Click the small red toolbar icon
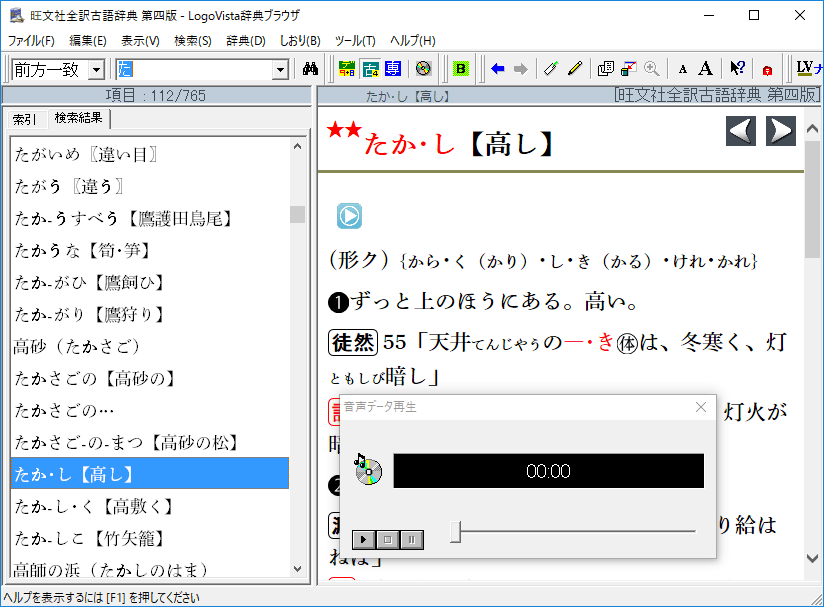Image resolution: width=824 pixels, height=607 pixels. point(767,69)
